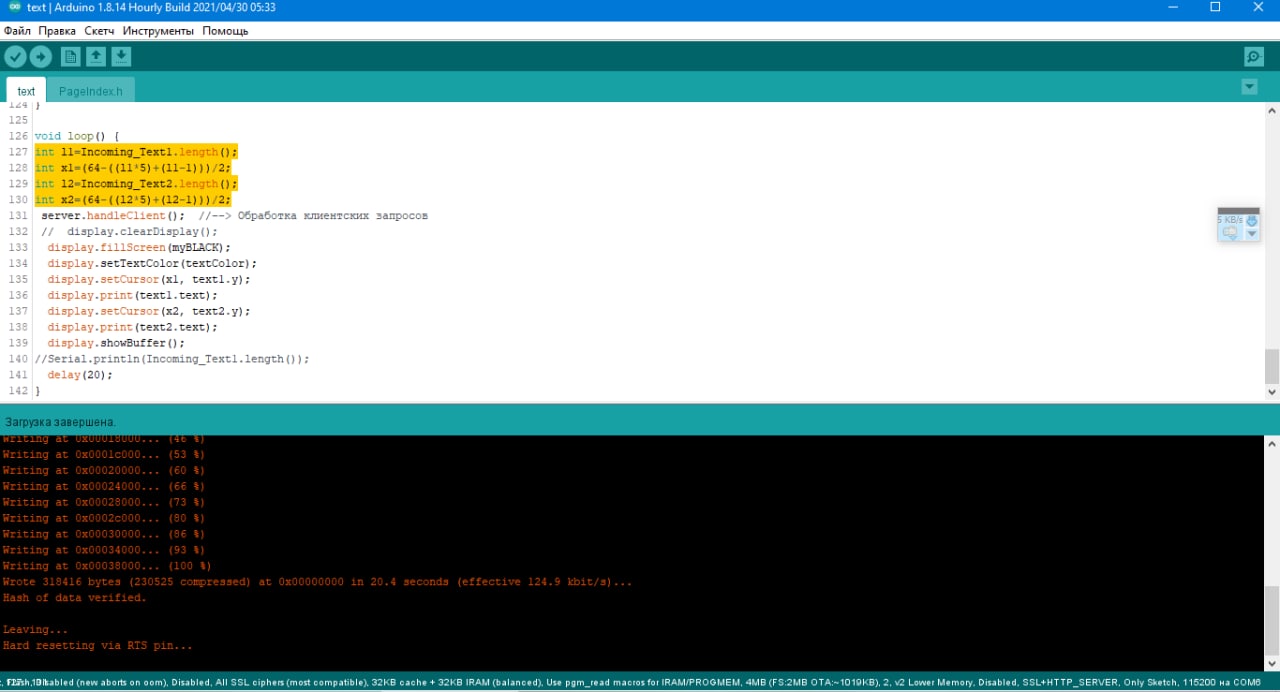This screenshot has height=692, width=1280.
Task: Click console line 'Writing at 0x0002c000... (80 %)'
Action: [x=103, y=519]
